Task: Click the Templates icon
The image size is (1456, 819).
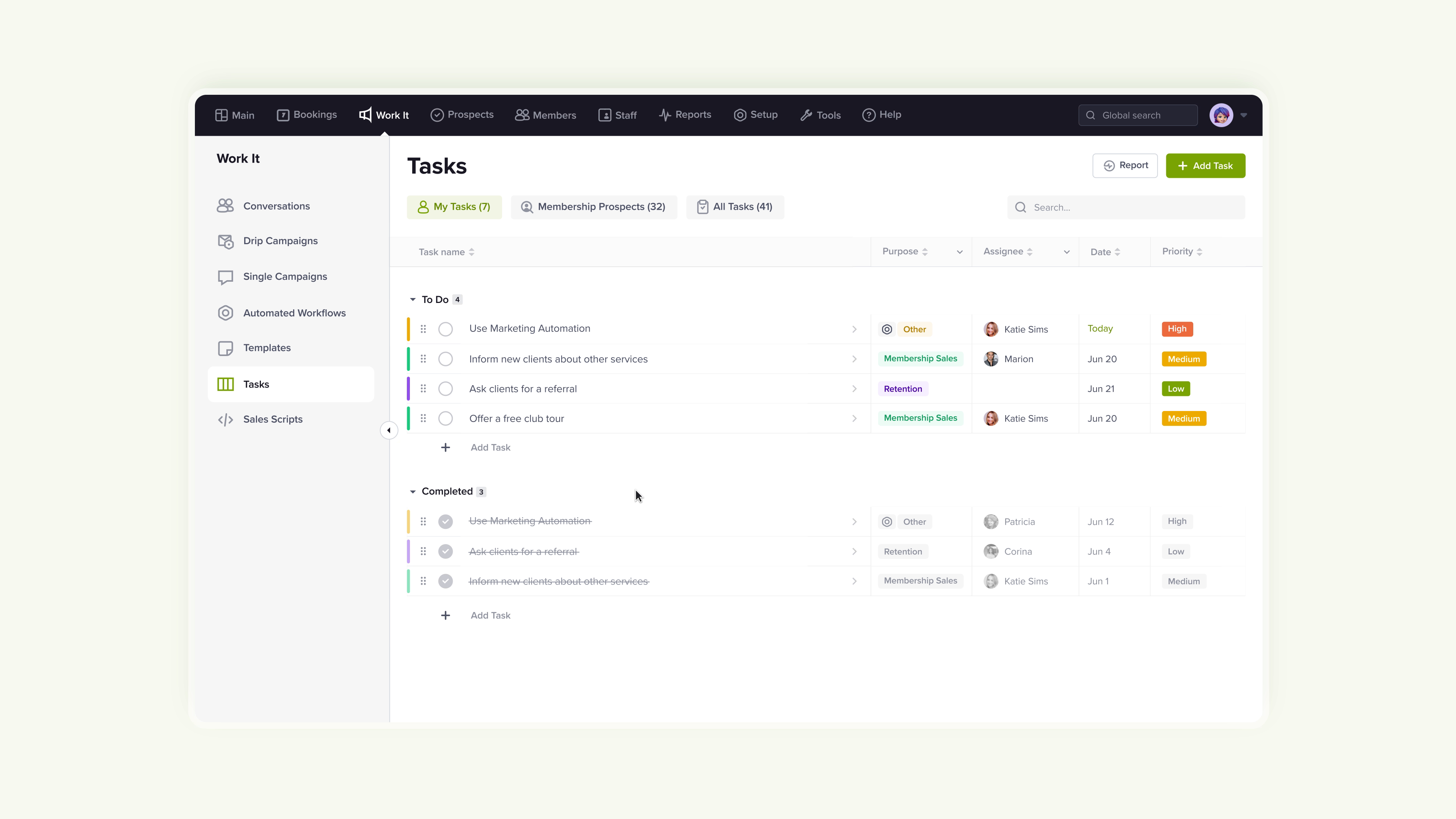Action: pyautogui.click(x=226, y=348)
